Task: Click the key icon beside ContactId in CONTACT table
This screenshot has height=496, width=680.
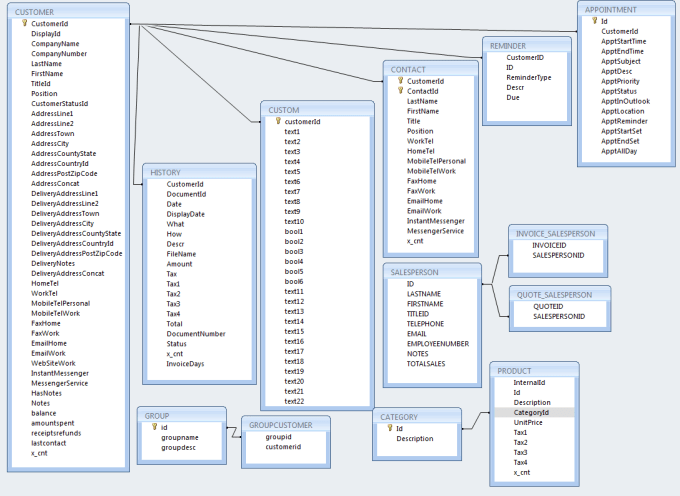Action: click(401, 91)
